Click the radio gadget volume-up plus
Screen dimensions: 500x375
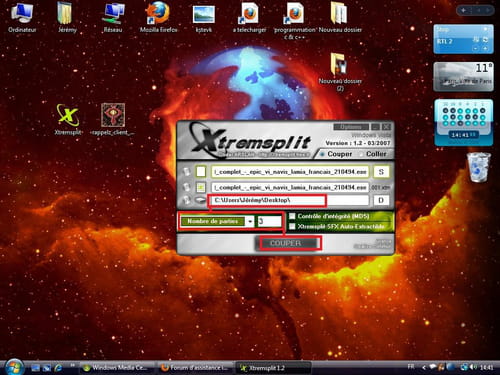(485, 49)
